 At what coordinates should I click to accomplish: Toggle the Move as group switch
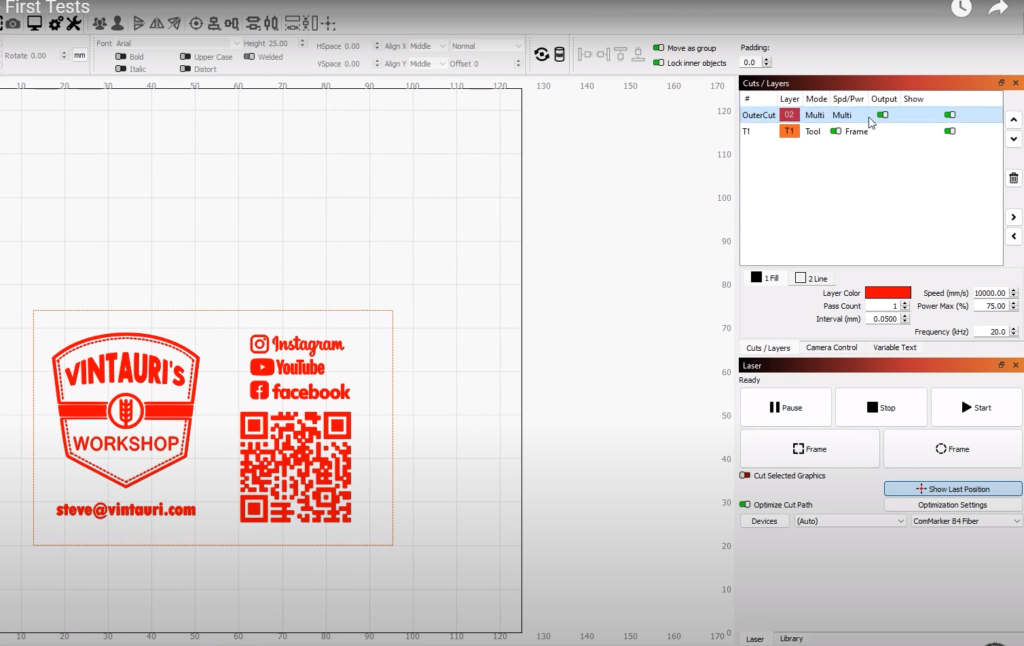[x=658, y=47]
